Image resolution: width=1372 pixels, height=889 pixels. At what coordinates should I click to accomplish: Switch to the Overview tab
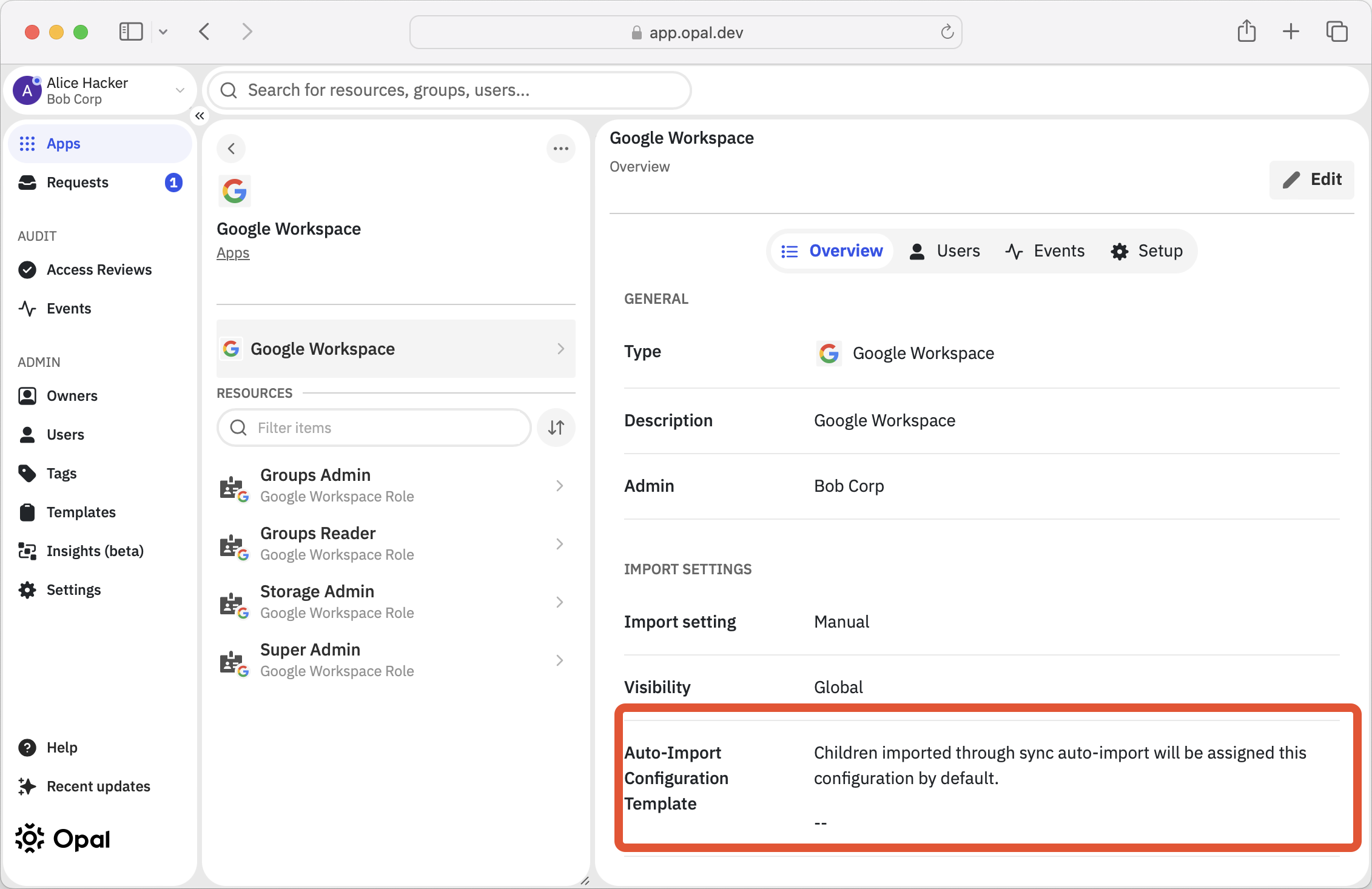click(832, 251)
